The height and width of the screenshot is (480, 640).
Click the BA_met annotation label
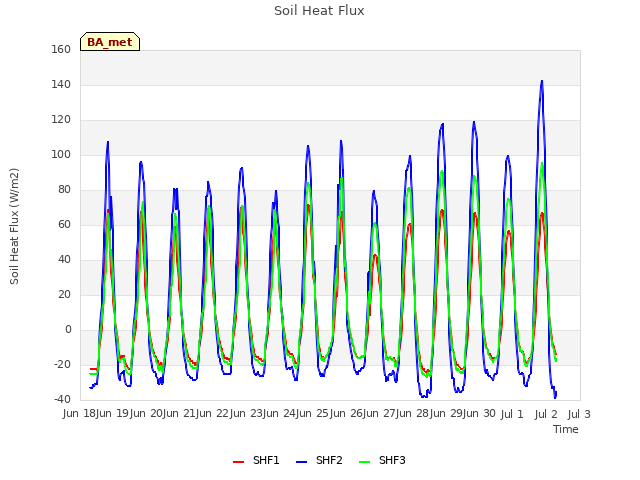[110, 42]
